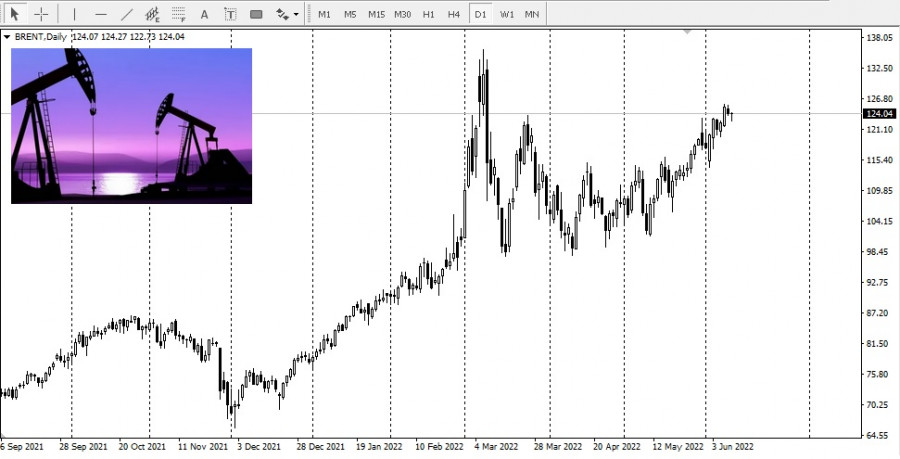Click price axis value 70.25
The height and width of the screenshot is (459, 900).
pos(879,404)
